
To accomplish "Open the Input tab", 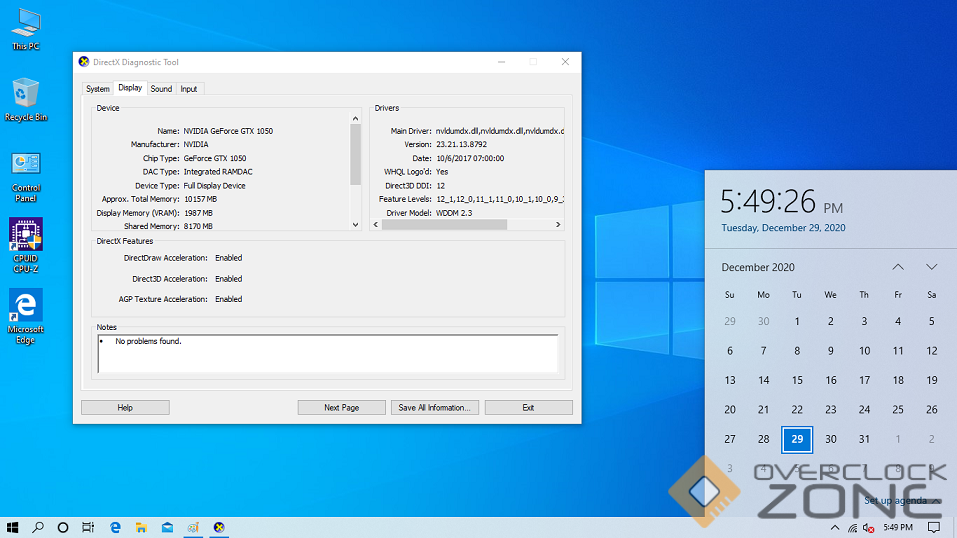I will pyautogui.click(x=189, y=89).
